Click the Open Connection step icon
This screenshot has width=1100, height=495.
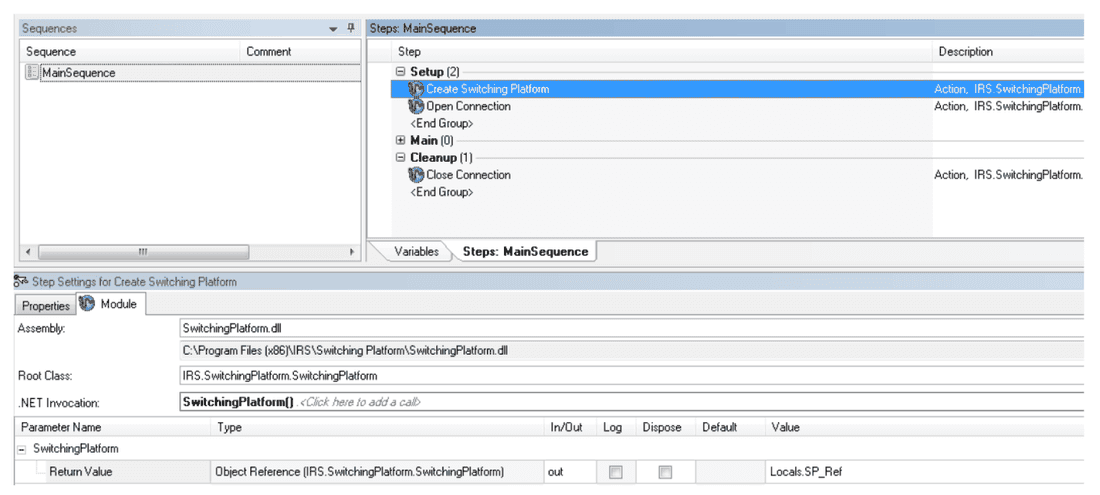[x=416, y=107]
